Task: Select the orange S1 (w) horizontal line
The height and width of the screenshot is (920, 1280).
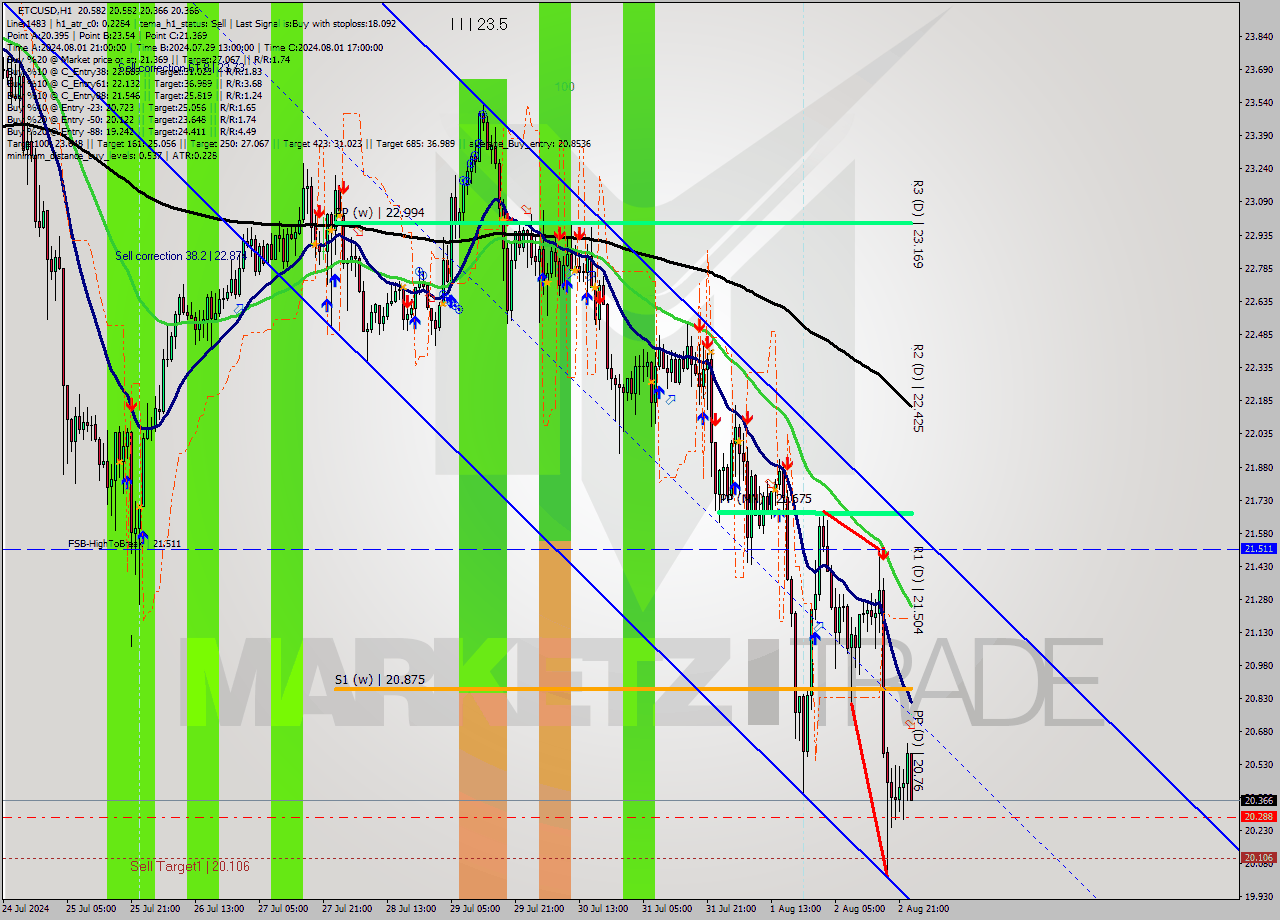Action: coord(622,689)
